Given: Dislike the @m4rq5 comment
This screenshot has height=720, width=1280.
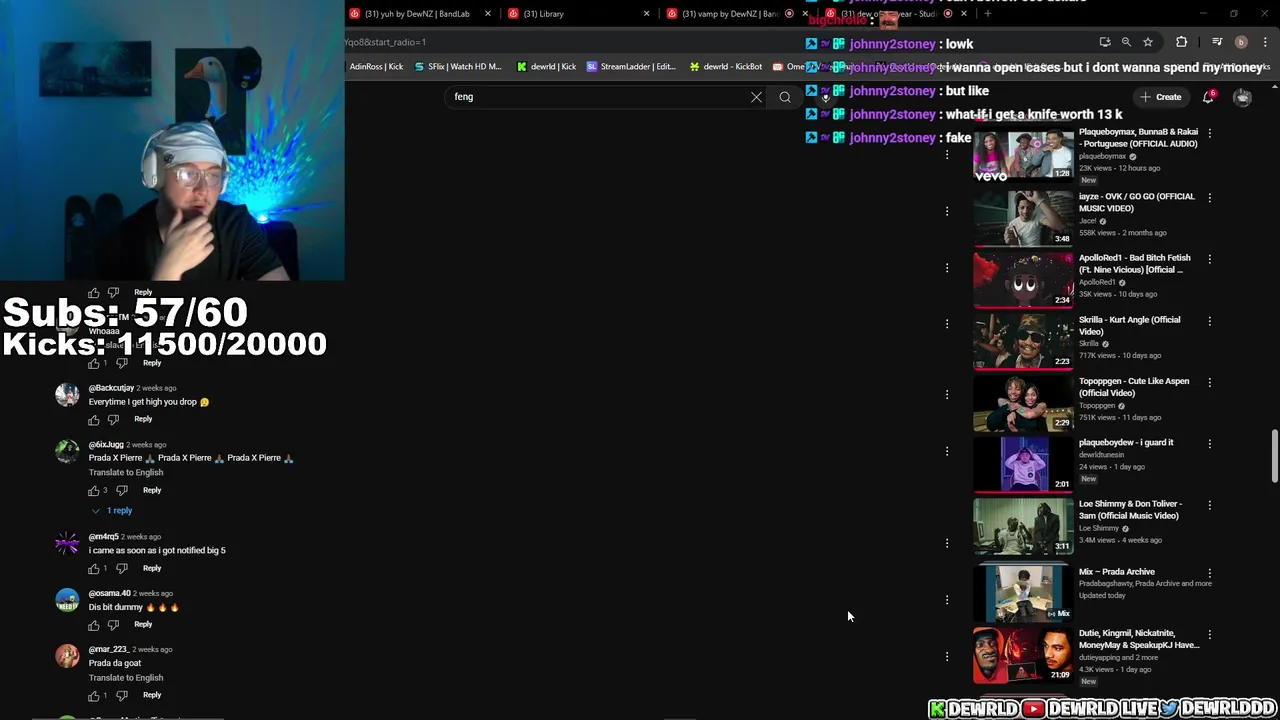Looking at the screenshot, I should pos(122,569).
